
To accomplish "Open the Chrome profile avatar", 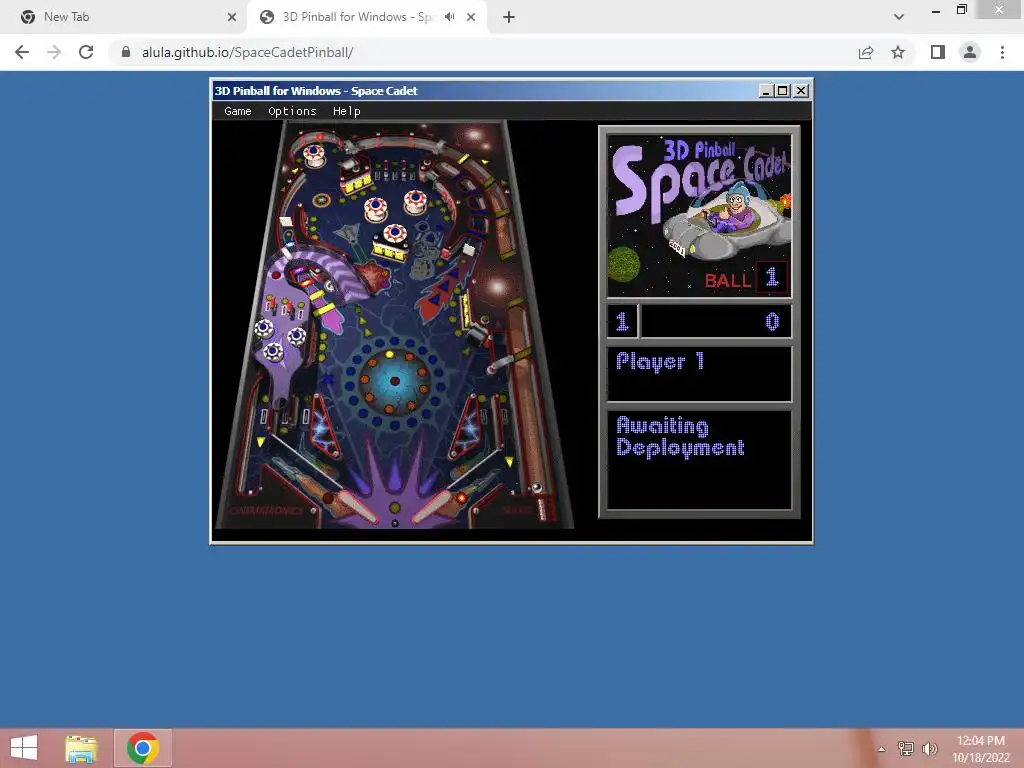I will click(970, 52).
